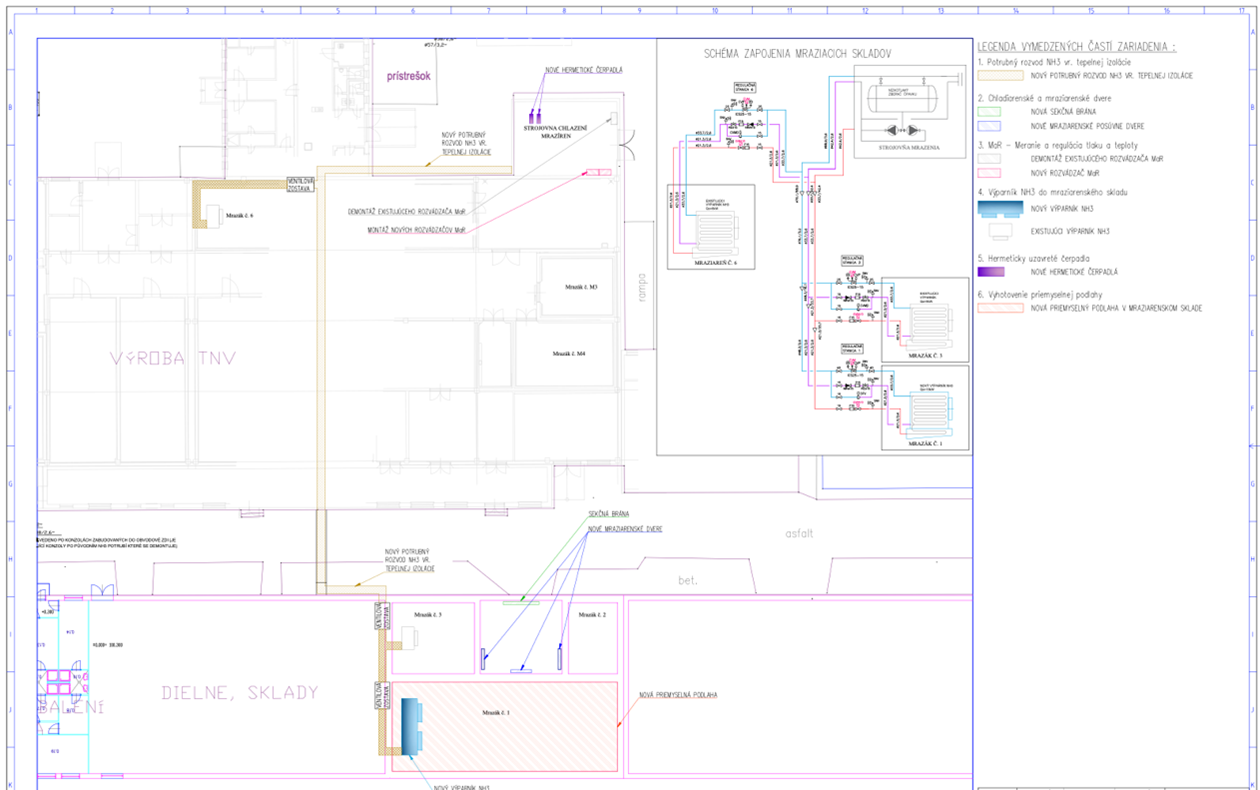Click the blue new evaporator in Mrazák č. 1

coord(412,726)
